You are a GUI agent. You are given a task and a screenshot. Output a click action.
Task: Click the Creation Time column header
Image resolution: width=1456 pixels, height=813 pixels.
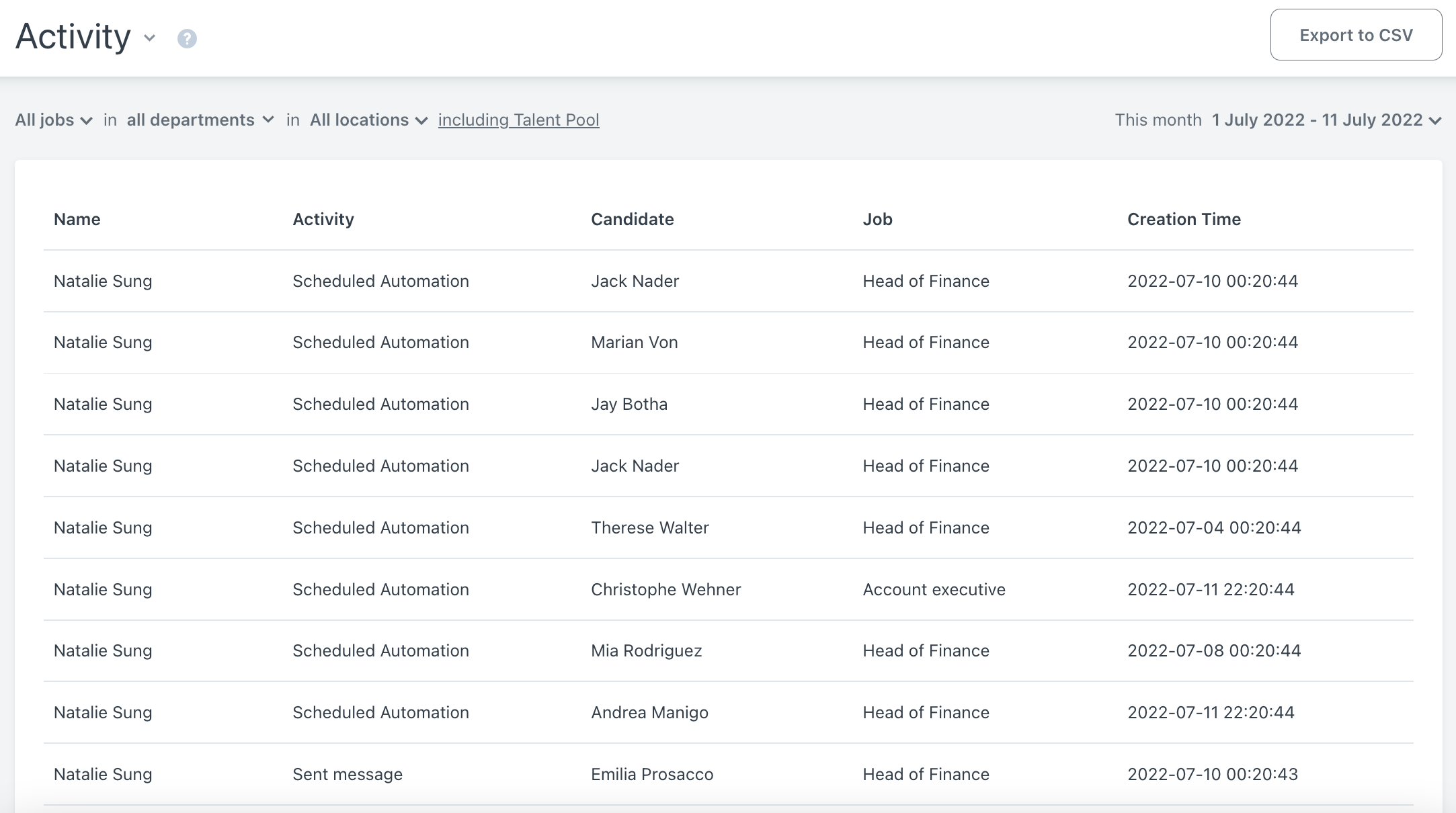[1184, 219]
